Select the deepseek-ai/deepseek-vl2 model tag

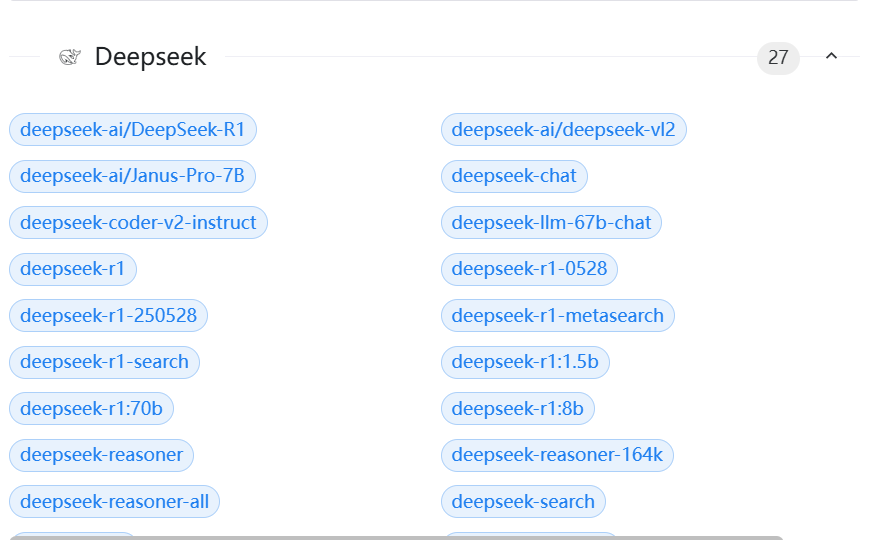tap(564, 130)
